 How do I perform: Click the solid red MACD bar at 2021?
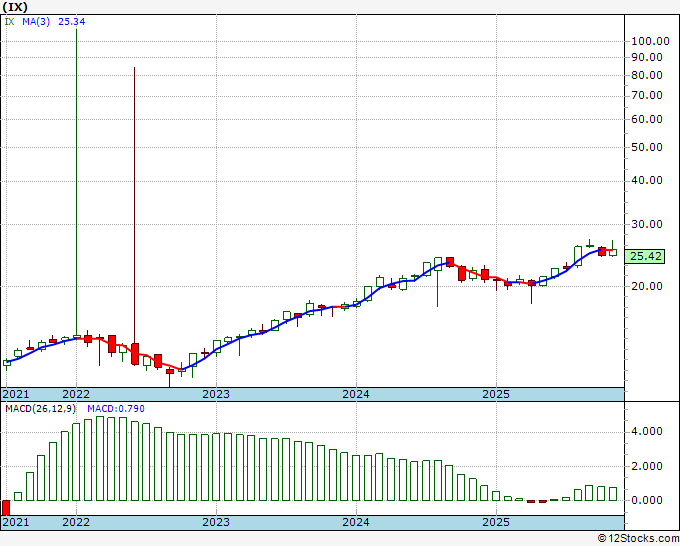(x=5, y=507)
